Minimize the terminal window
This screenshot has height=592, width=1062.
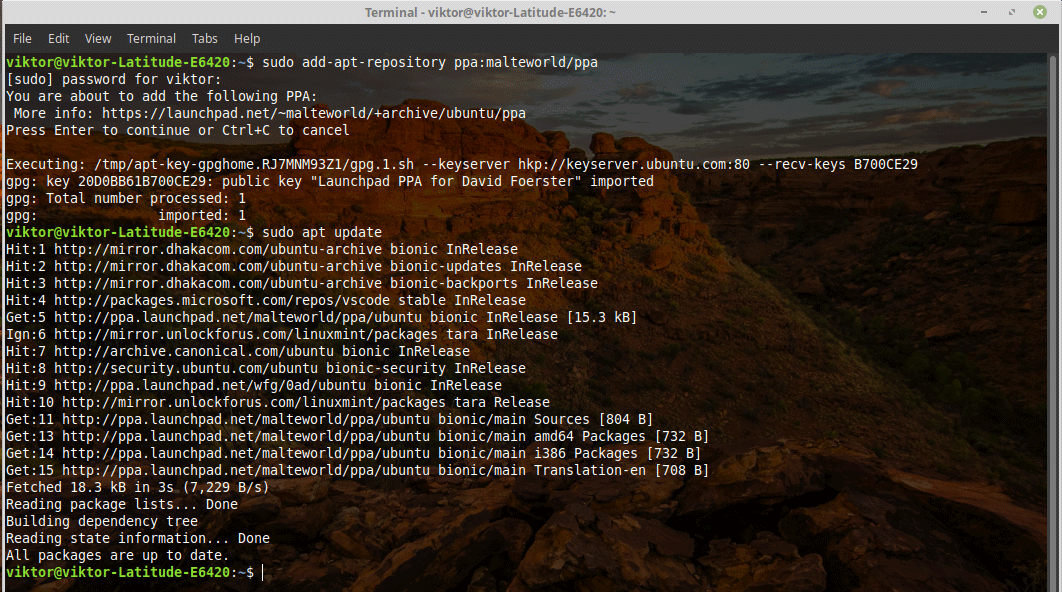tap(985, 11)
